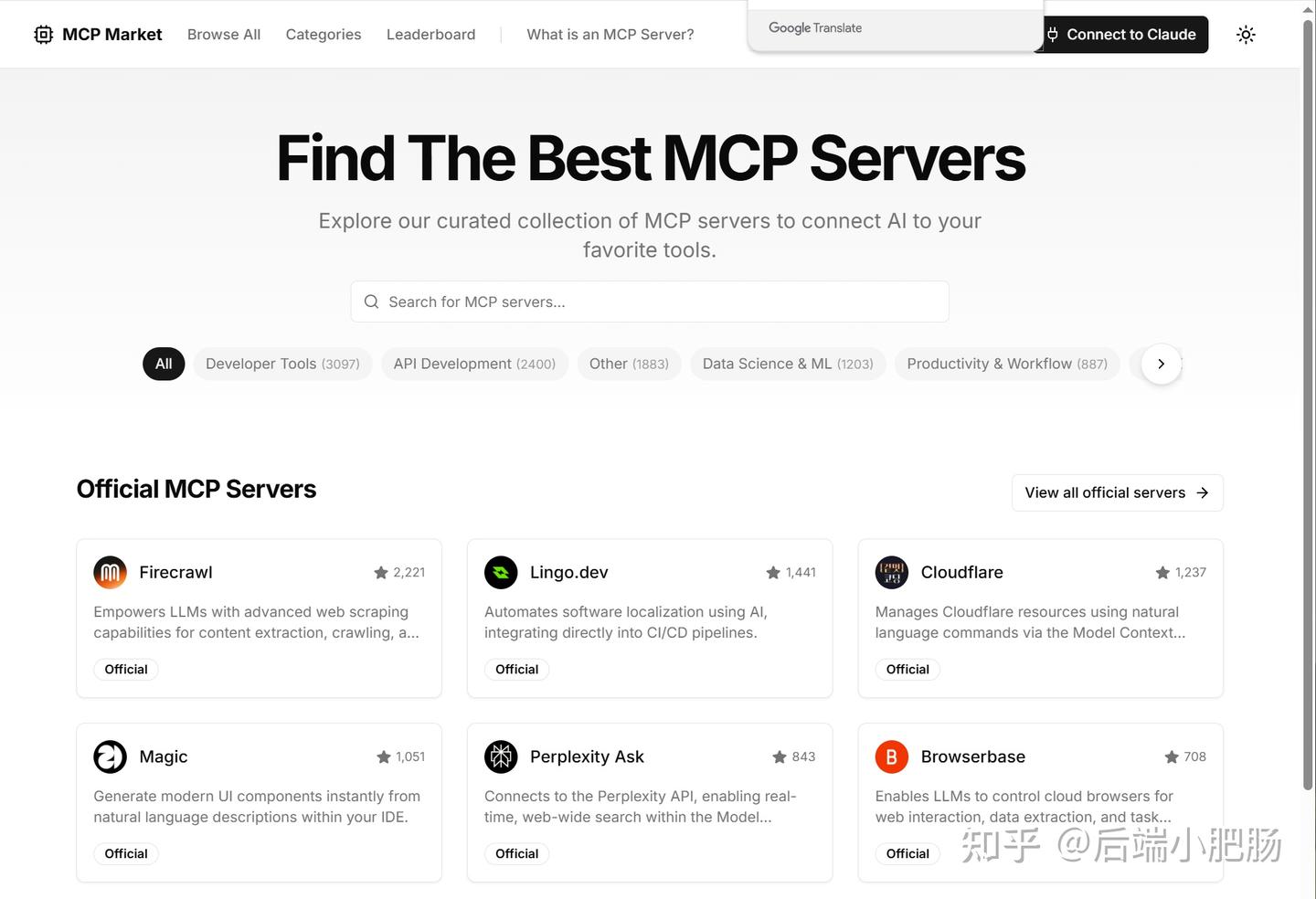The image size is (1316, 899).
Task: Click the Magic description text
Action: coord(257,807)
